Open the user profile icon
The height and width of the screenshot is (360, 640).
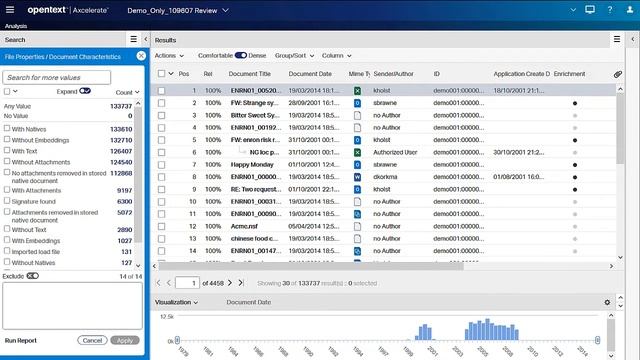[630, 10]
